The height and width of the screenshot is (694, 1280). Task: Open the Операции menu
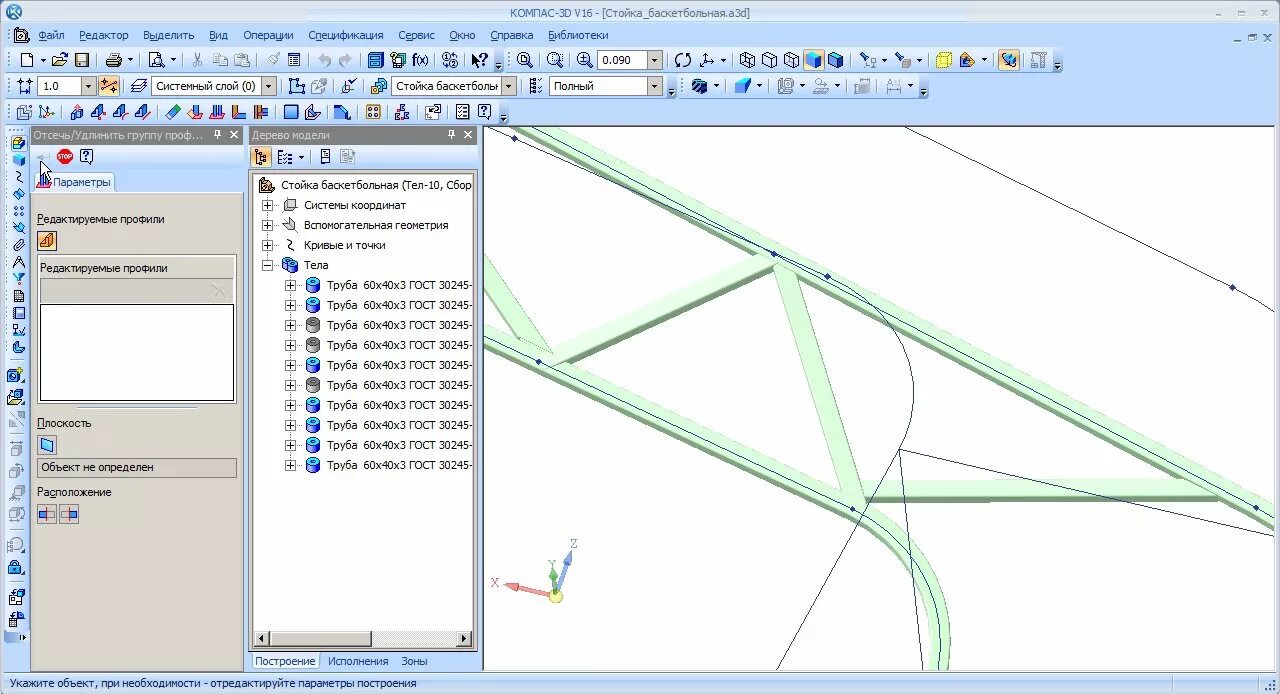[x=269, y=35]
